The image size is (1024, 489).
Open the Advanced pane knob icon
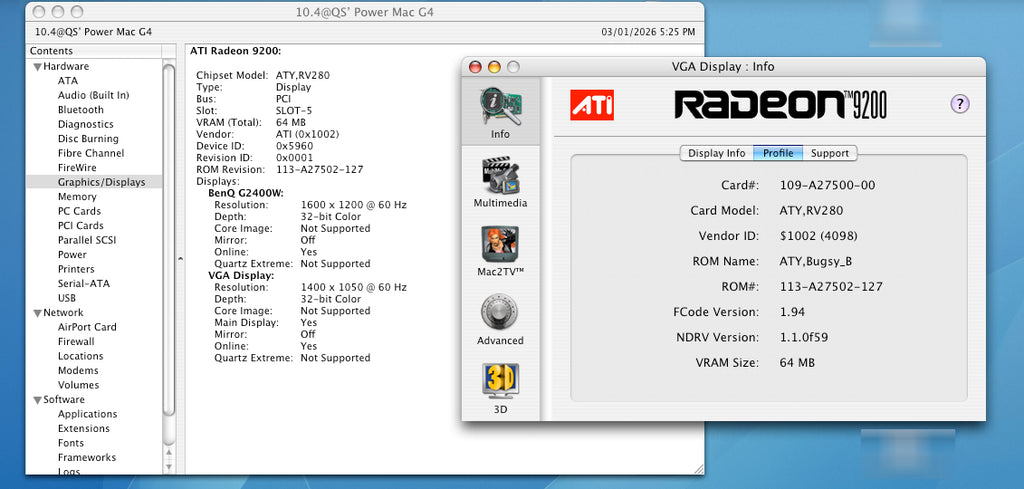[500, 312]
